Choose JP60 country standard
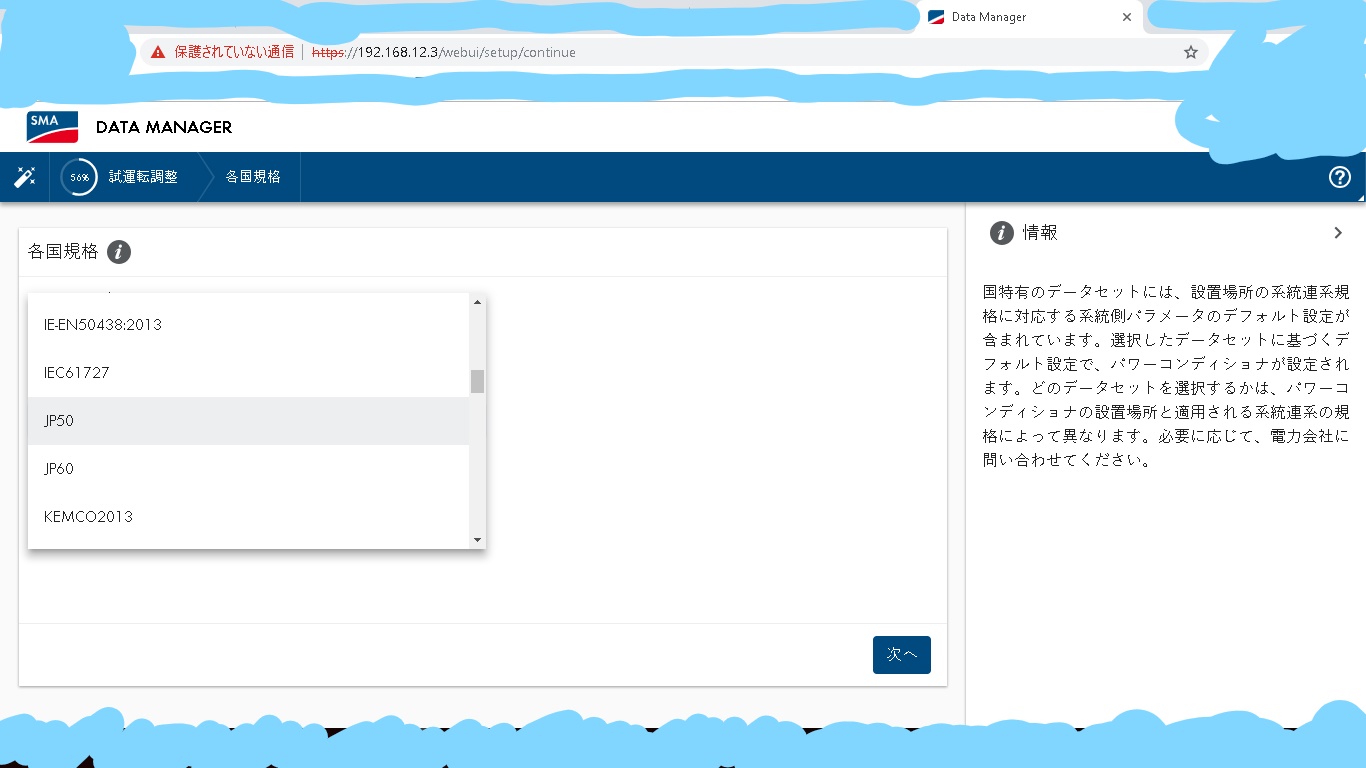Screen dimensions: 1366x768 [249, 469]
